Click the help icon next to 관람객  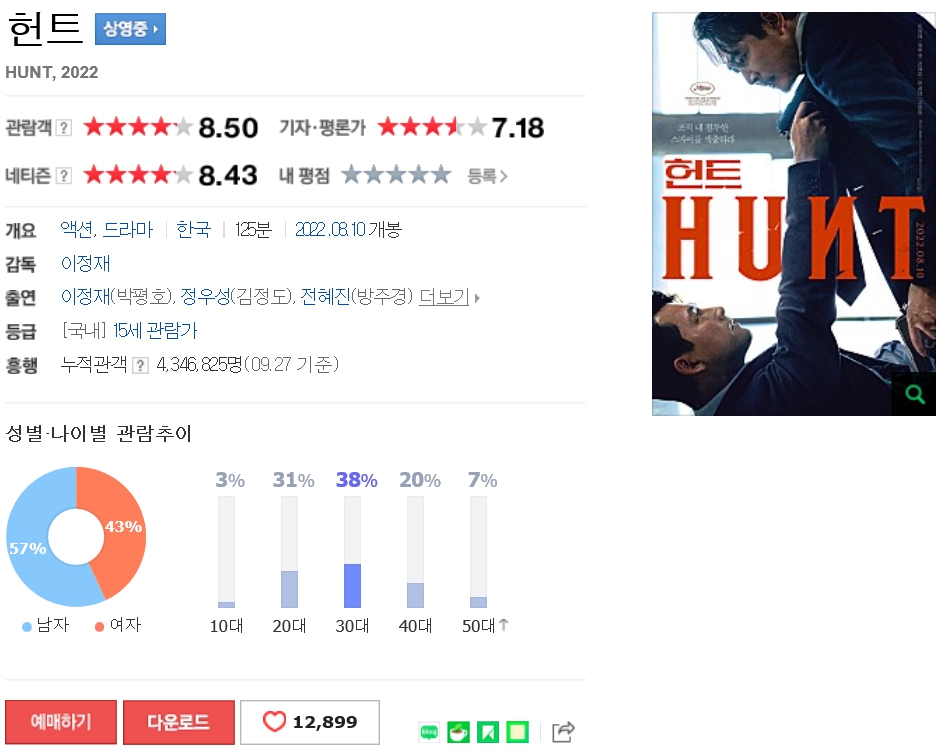point(64,128)
